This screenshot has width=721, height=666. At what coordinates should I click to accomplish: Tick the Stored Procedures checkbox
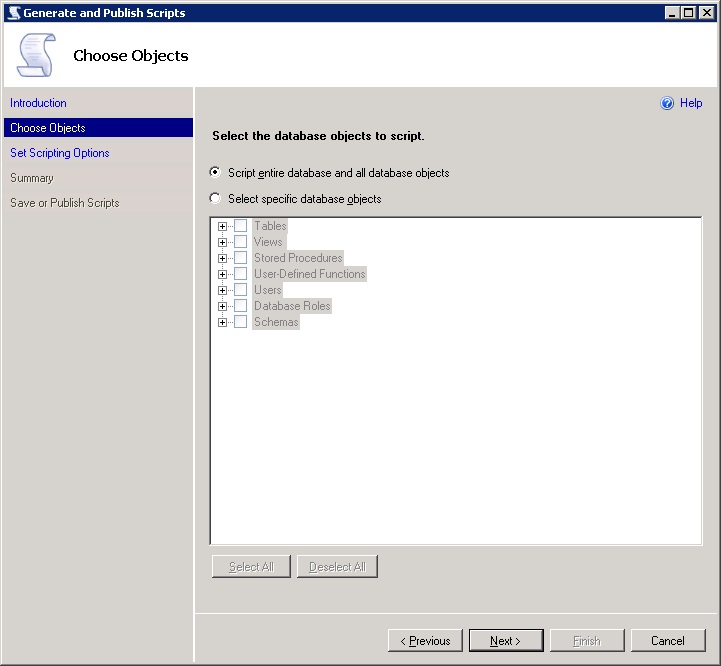pos(240,258)
